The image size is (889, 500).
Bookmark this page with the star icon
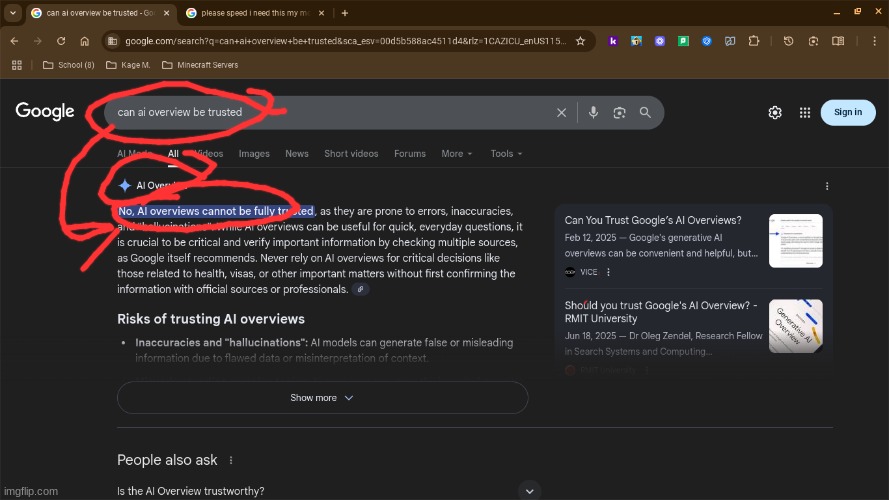pyautogui.click(x=581, y=41)
